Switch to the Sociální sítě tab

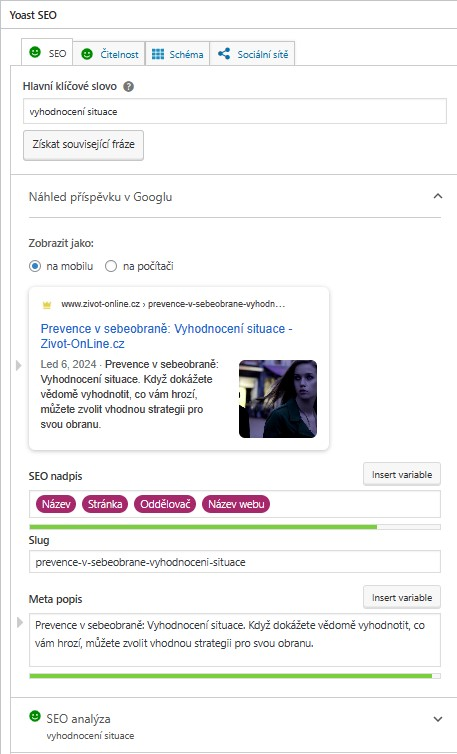(x=253, y=54)
